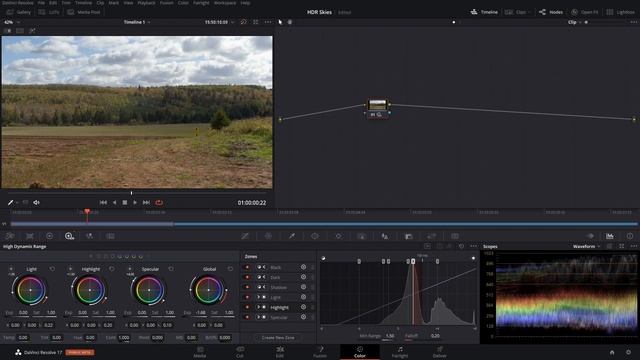Viewport: 640px width, 360px height.
Task: Open the Open FX panel
Action: pos(585,12)
